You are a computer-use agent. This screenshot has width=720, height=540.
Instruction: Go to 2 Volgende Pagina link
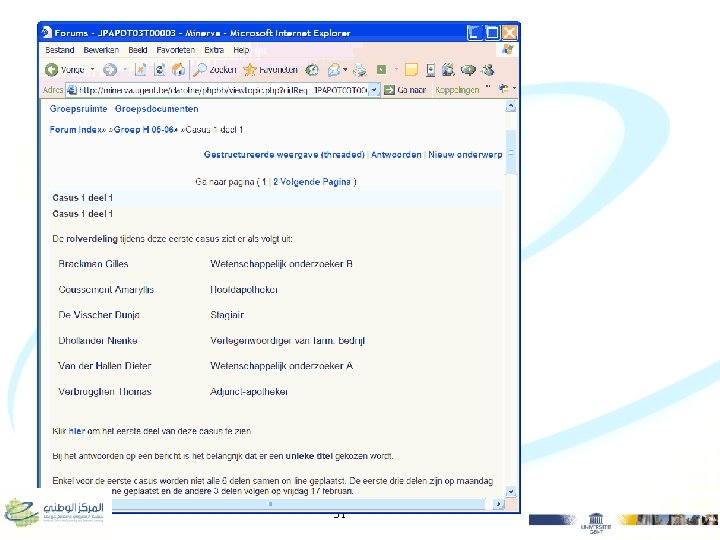point(312,182)
